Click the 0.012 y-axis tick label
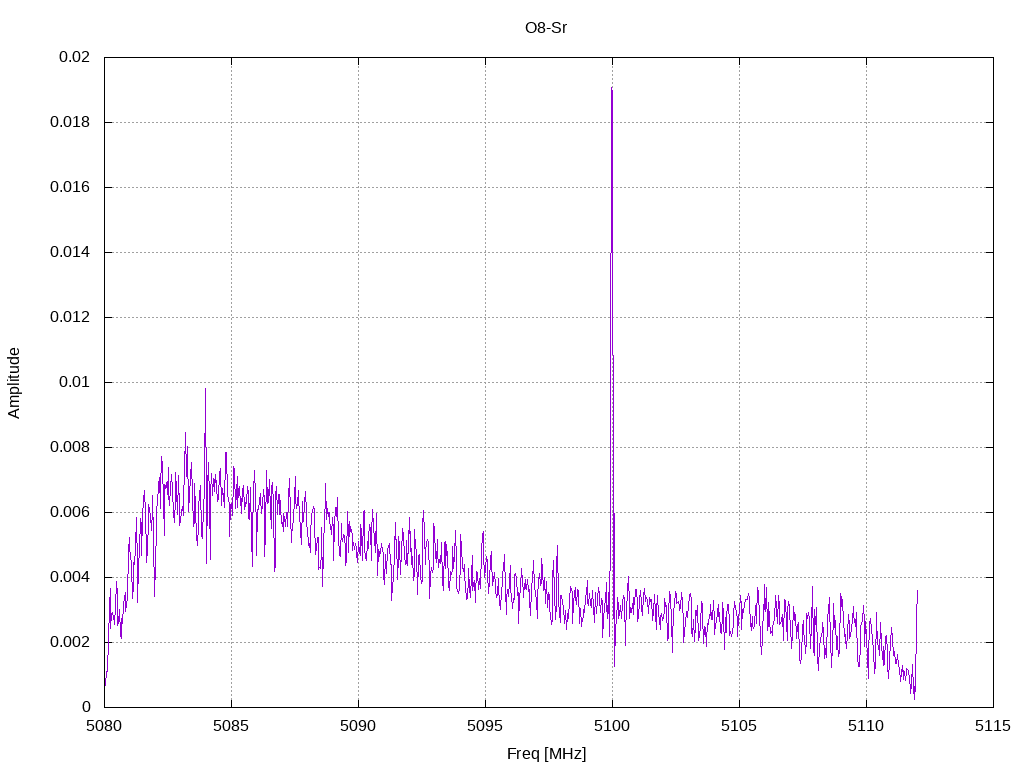Image resolution: width=1024 pixels, height=768 pixels. (x=71, y=317)
